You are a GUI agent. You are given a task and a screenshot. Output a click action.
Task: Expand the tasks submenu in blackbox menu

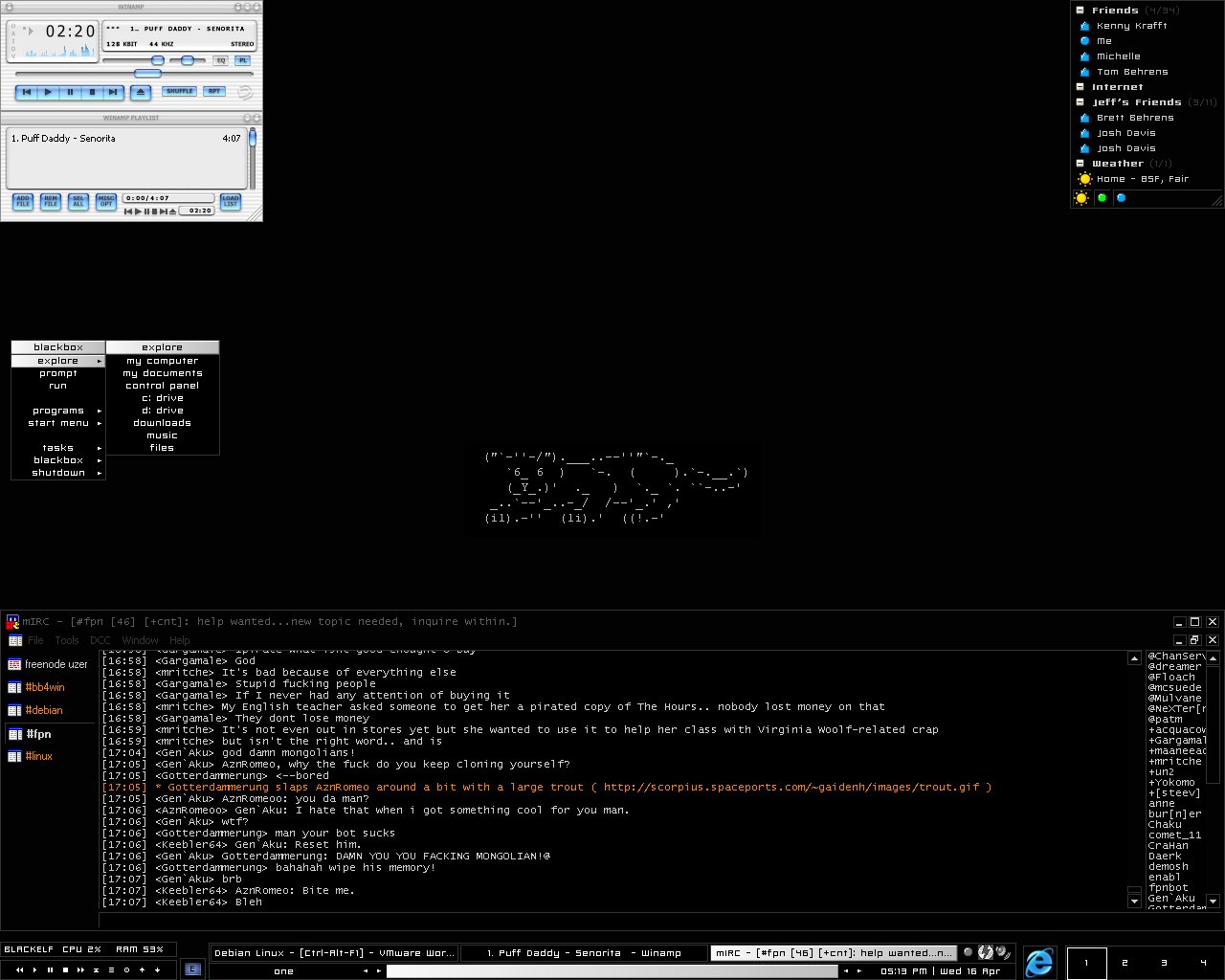(x=58, y=448)
